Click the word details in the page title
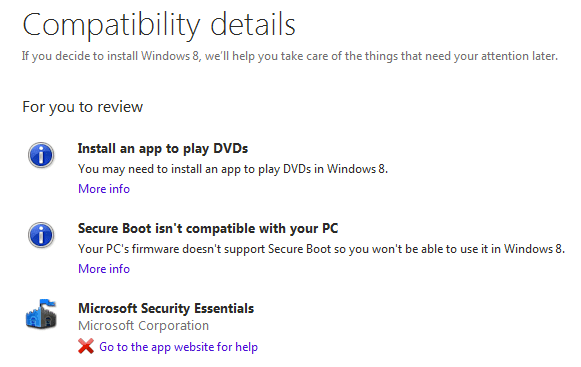This screenshot has width=581, height=367. pos(253,23)
